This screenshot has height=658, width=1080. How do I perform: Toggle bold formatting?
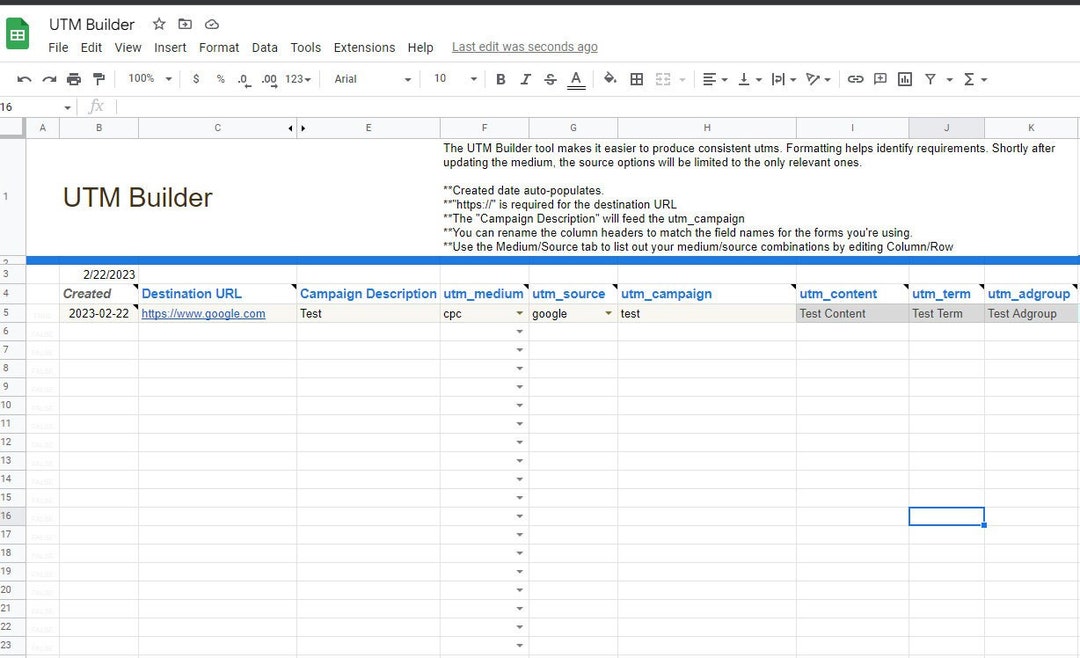500,79
